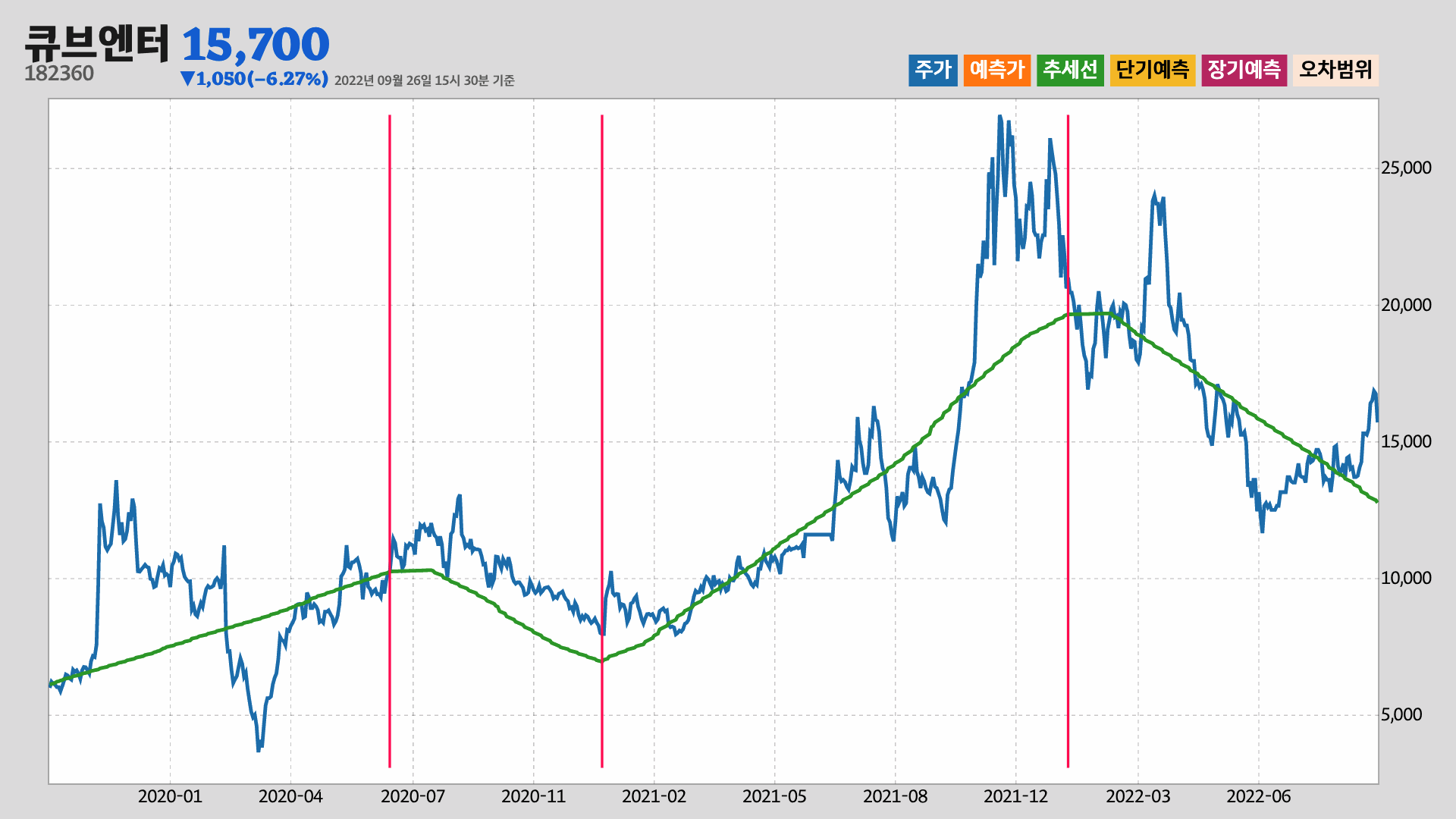Image resolution: width=1456 pixels, height=819 pixels.
Task: Click the 20,000 y-axis label
Action: (x=1406, y=305)
